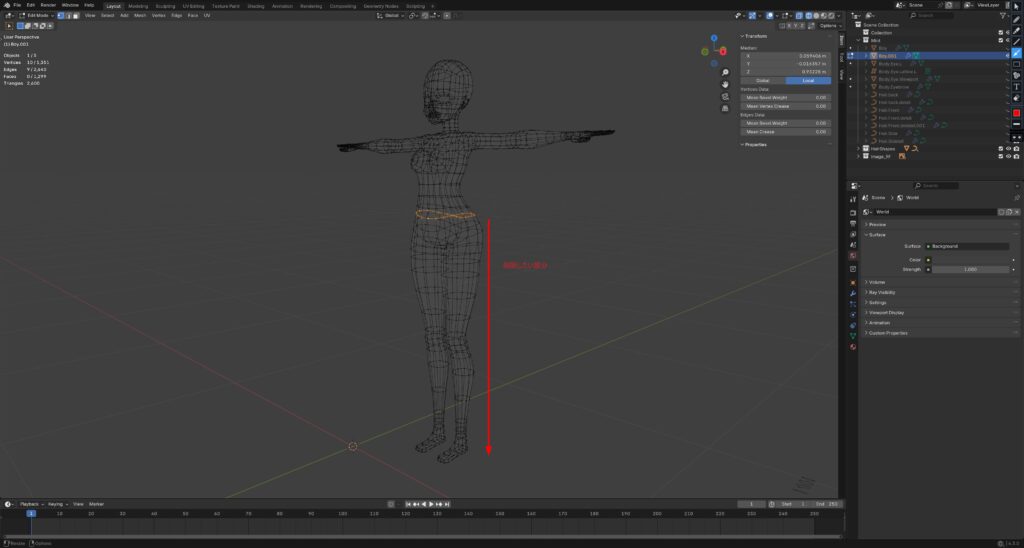Viewport: 1024px width, 548px height.
Task: Open the Global transform orientation dropdown
Action: tap(392, 15)
